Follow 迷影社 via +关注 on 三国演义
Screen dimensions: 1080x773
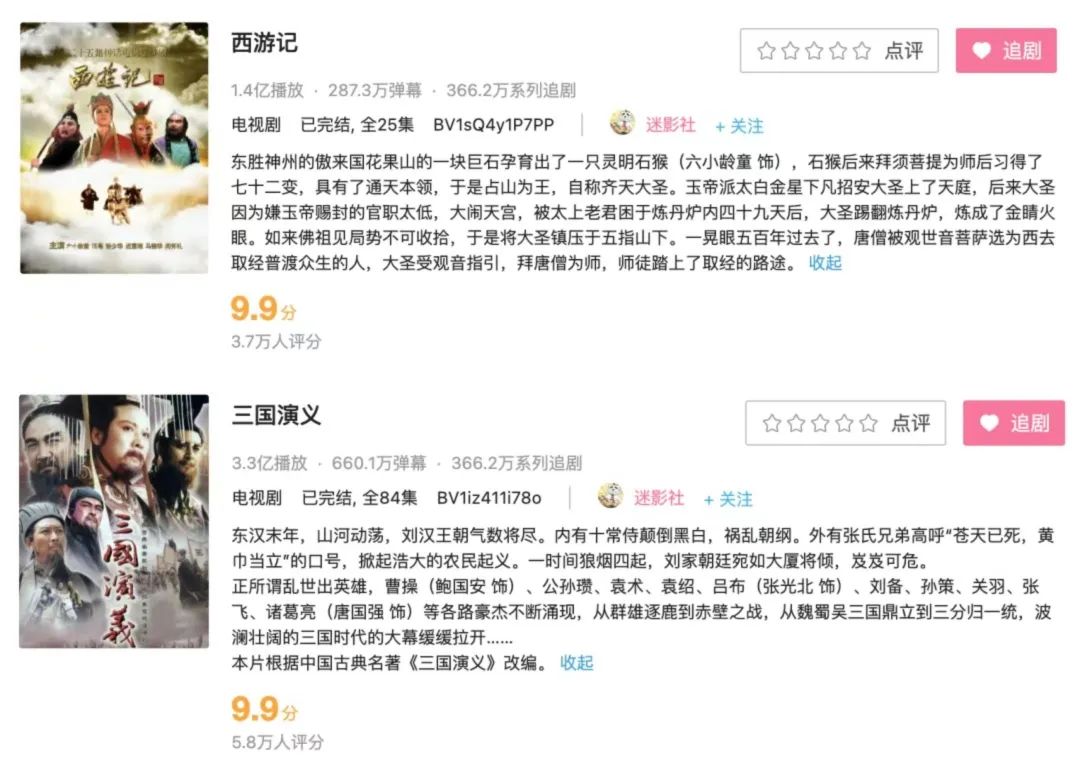coord(728,499)
